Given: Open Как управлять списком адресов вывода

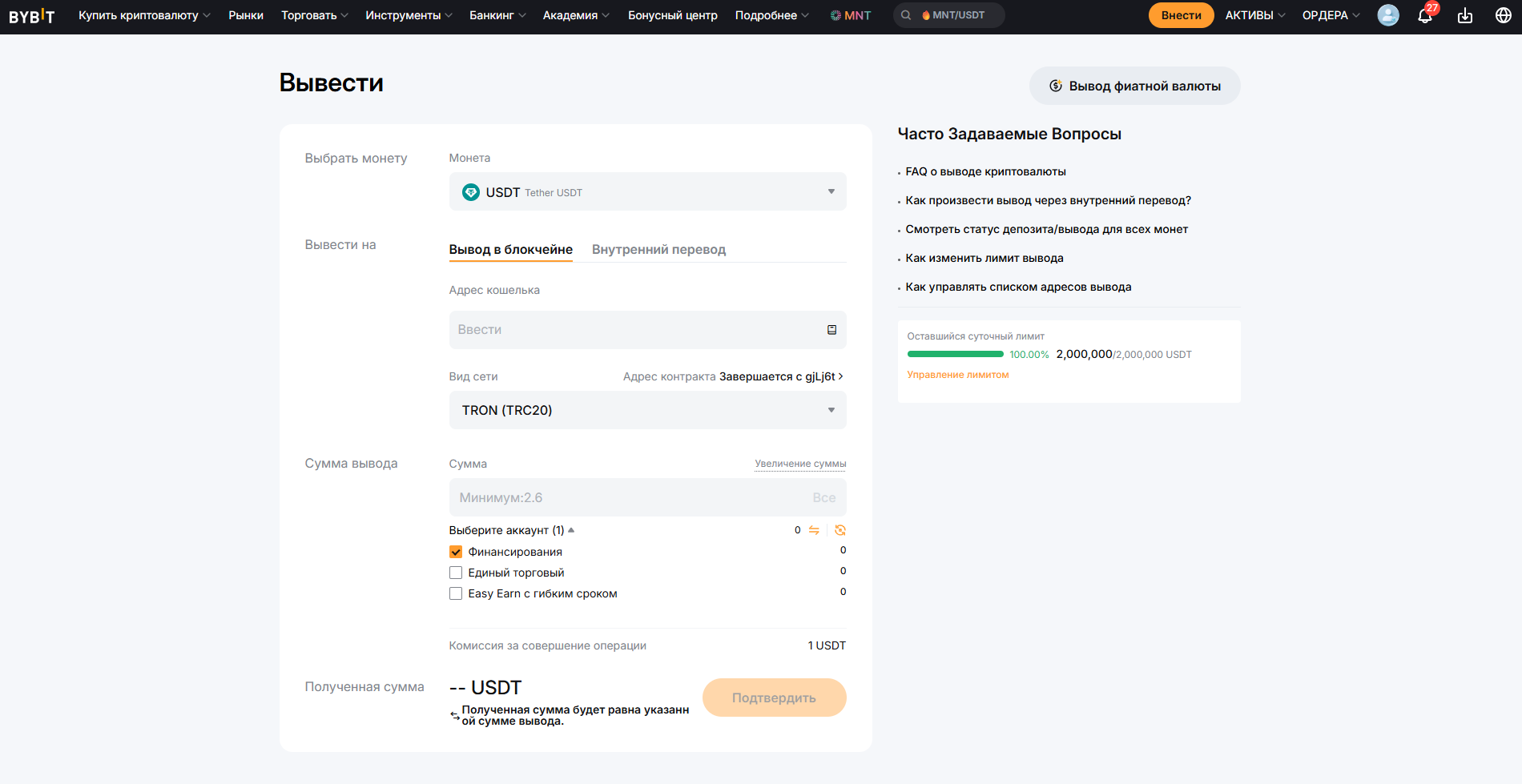Looking at the screenshot, I should pyautogui.click(x=1018, y=287).
